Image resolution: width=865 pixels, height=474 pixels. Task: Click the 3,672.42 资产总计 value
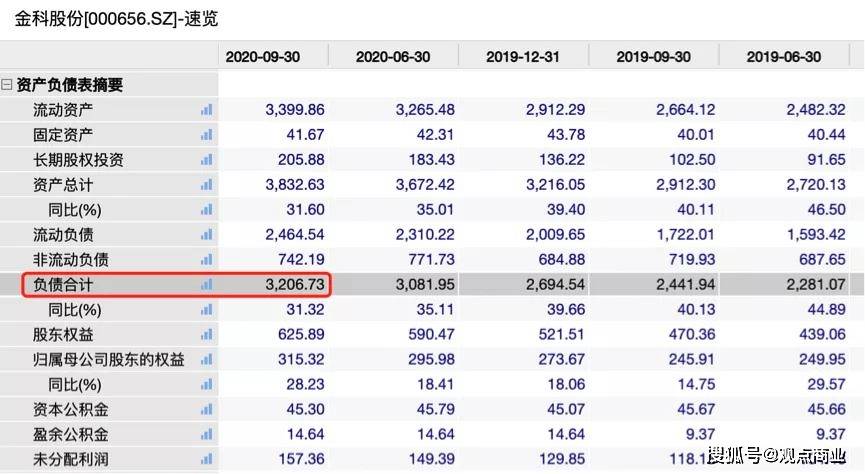click(x=425, y=185)
